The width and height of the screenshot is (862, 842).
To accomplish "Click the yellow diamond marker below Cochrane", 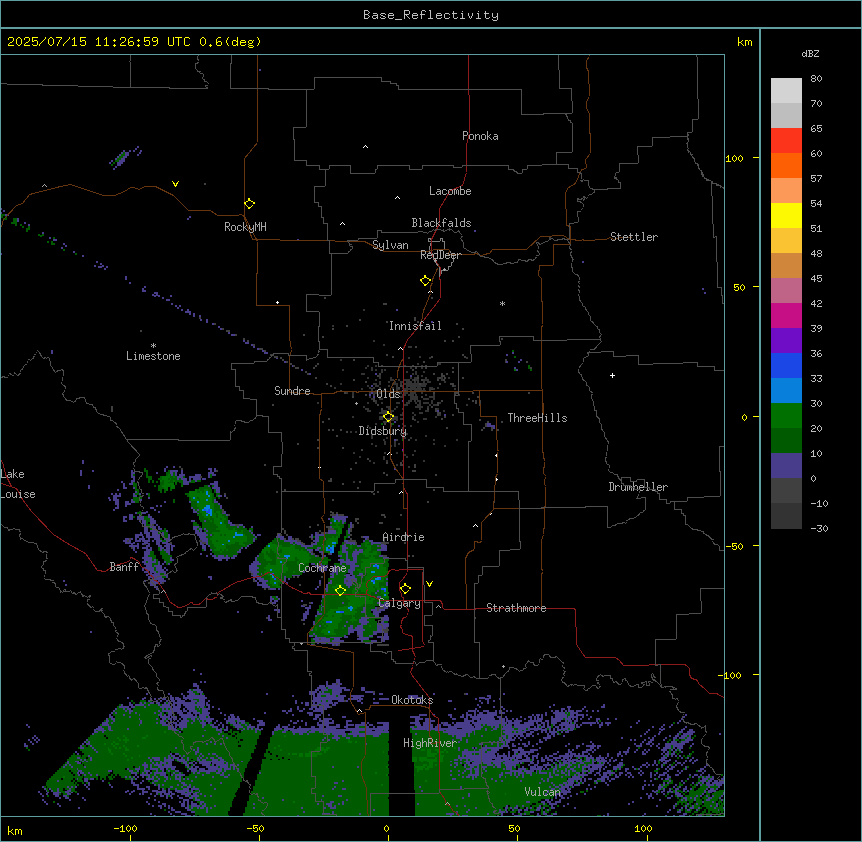I will [340, 590].
